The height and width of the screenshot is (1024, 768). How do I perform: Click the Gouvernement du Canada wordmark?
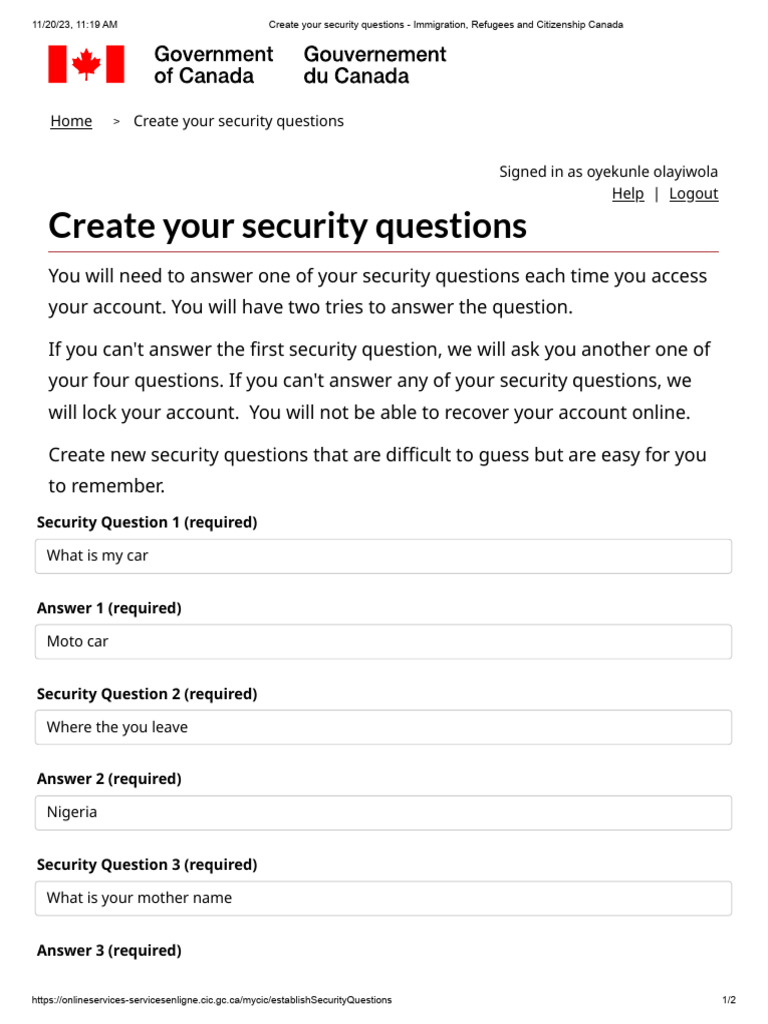click(x=375, y=64)
